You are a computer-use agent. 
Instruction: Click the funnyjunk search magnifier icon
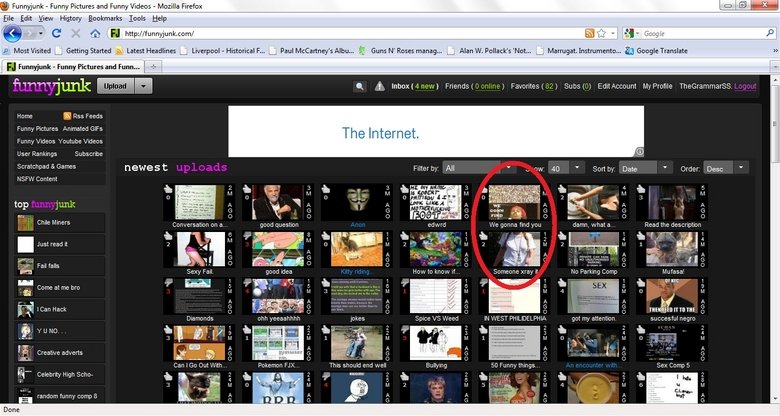(x=360, y=87)
